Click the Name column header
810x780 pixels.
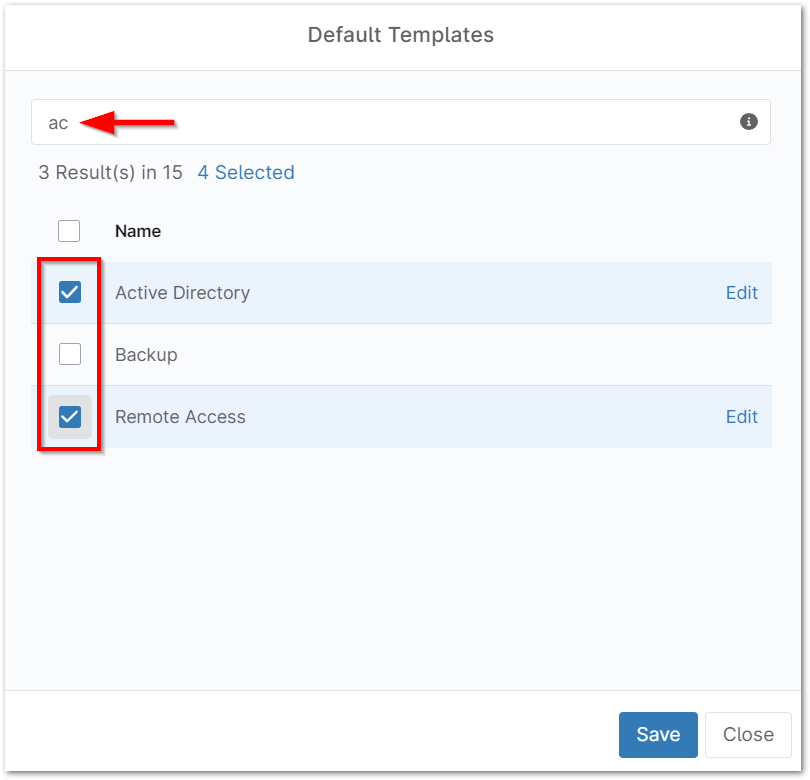tap(138, 231)
